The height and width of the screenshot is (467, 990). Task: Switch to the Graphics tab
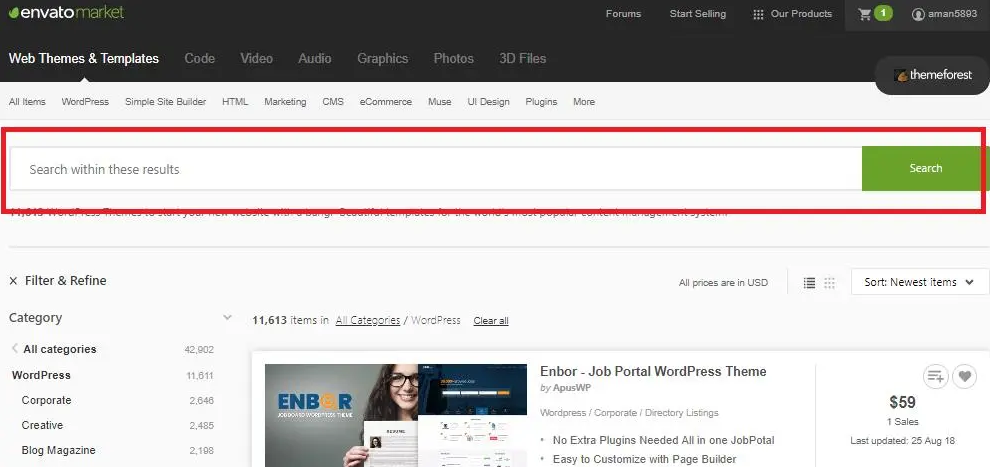click(x=383, y=59)
